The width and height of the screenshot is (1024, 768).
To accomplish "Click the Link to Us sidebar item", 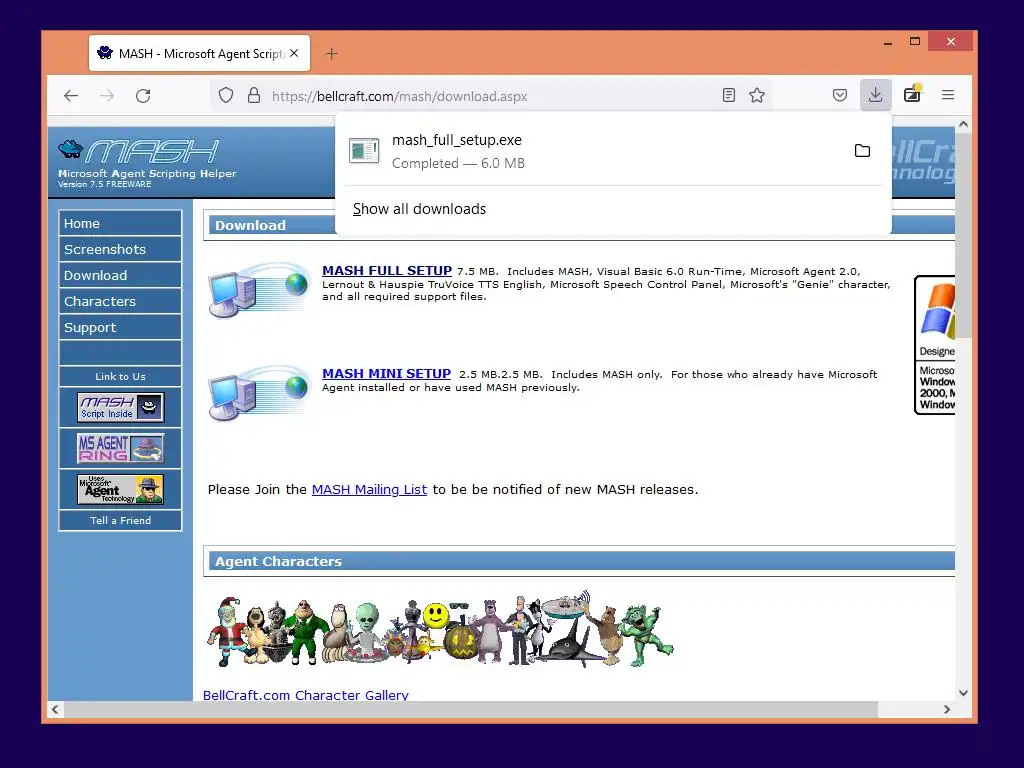I will pyautogui.click(x=120, y=376).
